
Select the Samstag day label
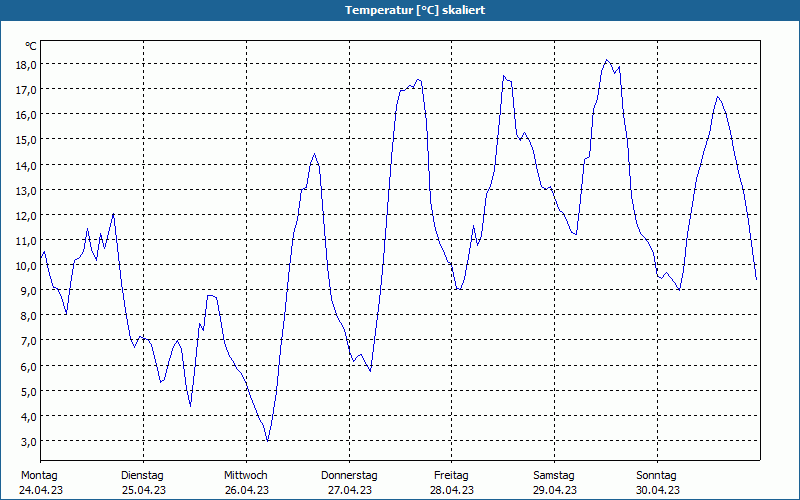click(554, 476)
